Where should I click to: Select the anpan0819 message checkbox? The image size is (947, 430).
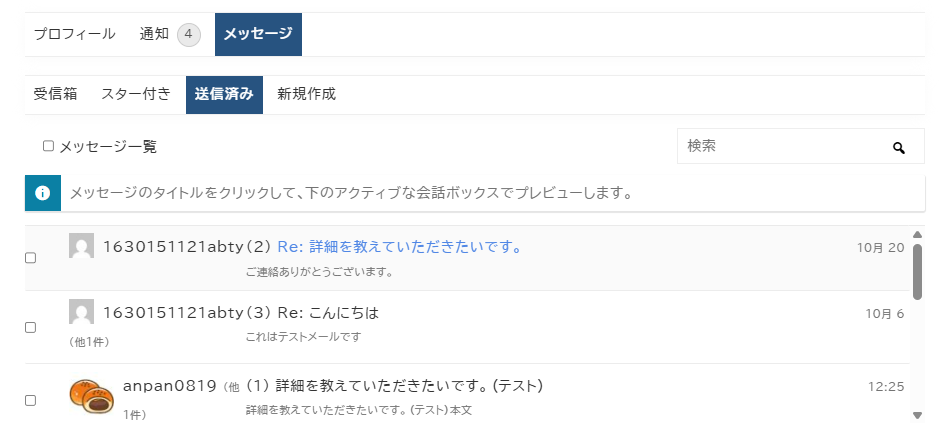30,400
